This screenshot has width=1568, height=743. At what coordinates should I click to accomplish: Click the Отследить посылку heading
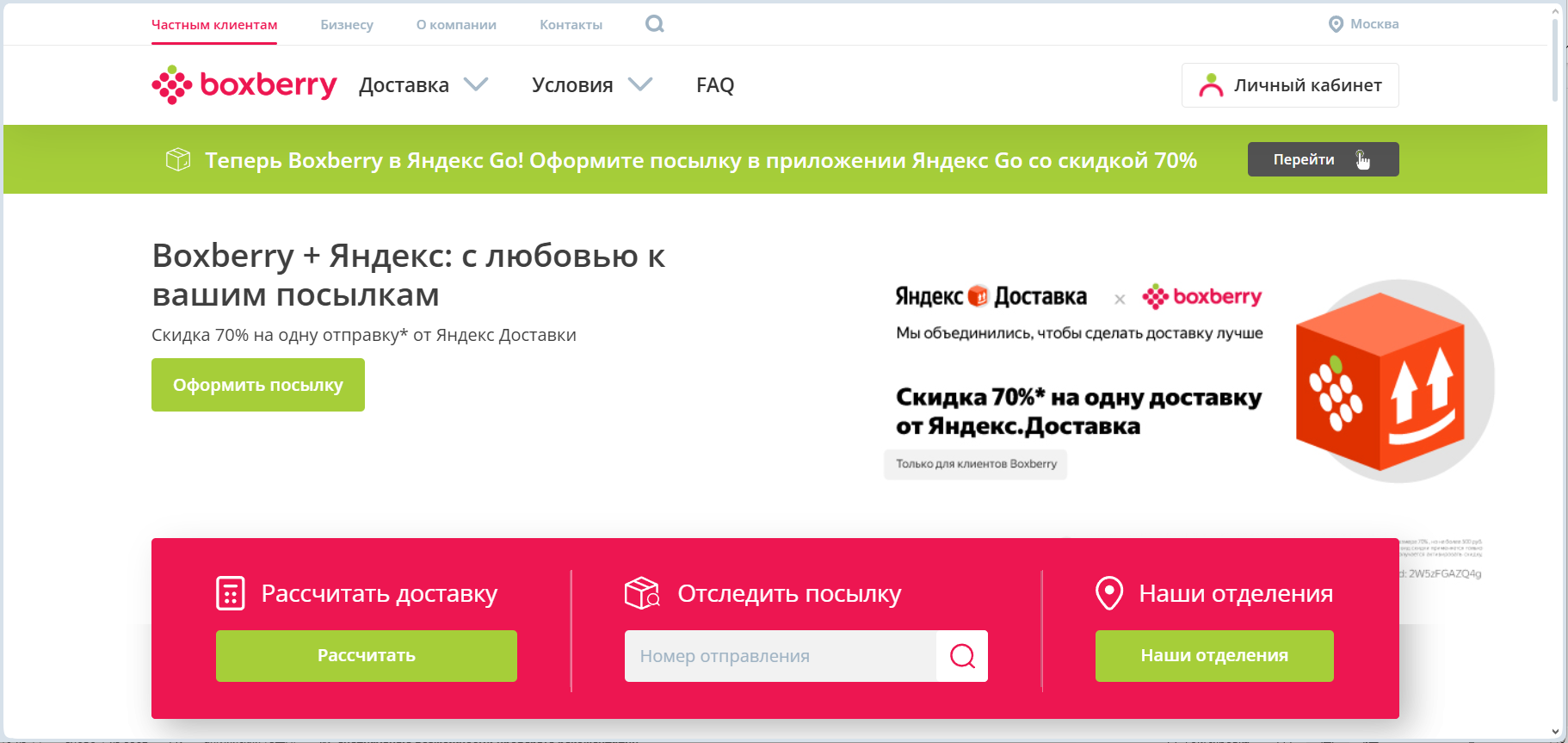[789, 593]
